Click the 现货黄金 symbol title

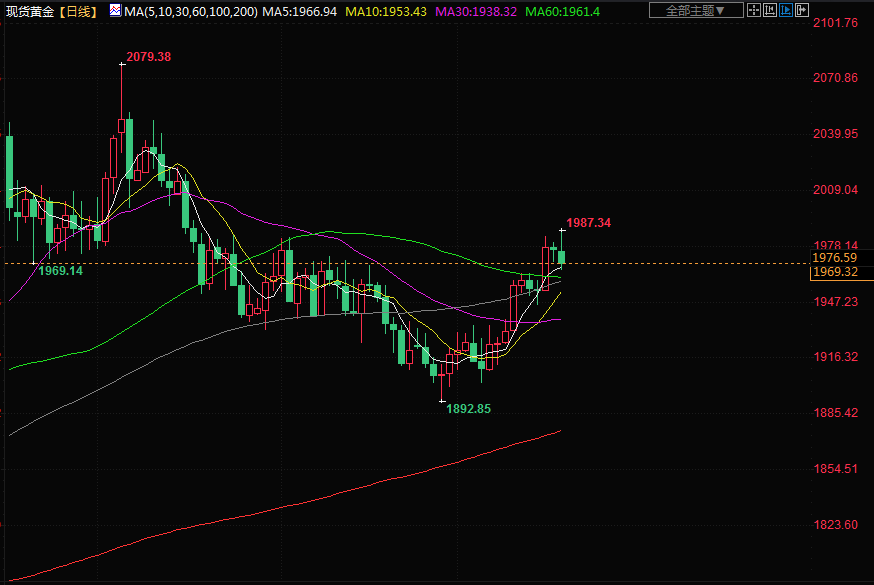click(x=30, y=12)
